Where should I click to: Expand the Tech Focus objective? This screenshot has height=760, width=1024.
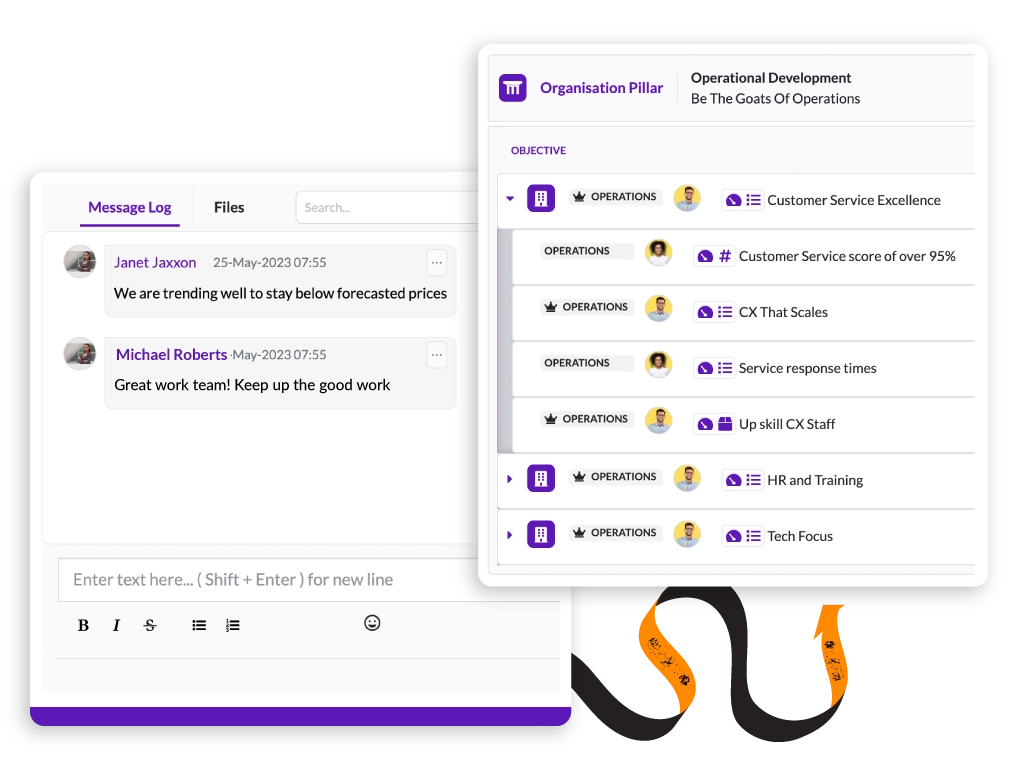point(510,535)
